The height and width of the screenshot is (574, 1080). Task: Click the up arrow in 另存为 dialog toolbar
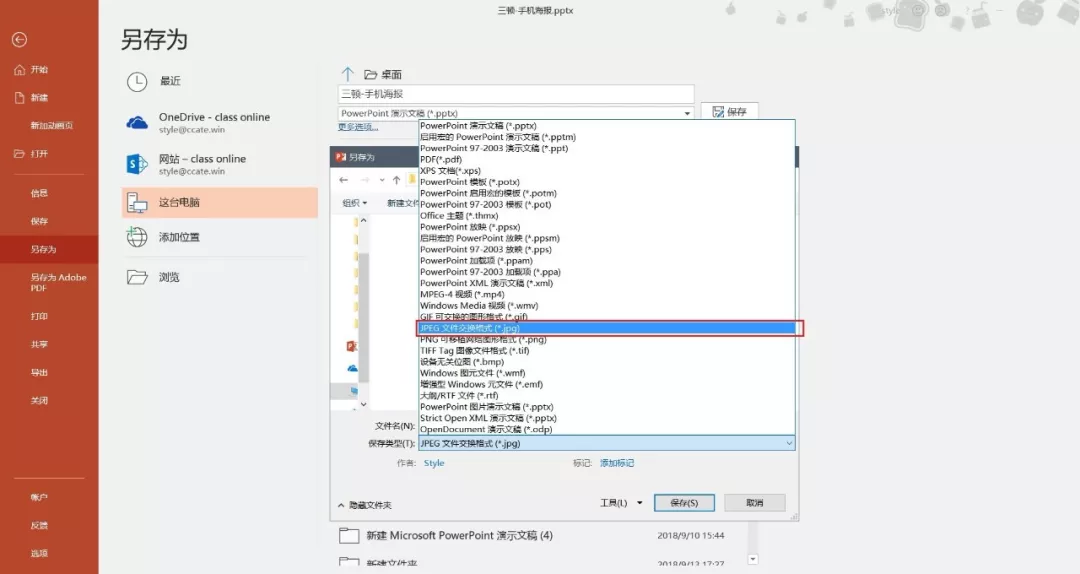[396, 180]
